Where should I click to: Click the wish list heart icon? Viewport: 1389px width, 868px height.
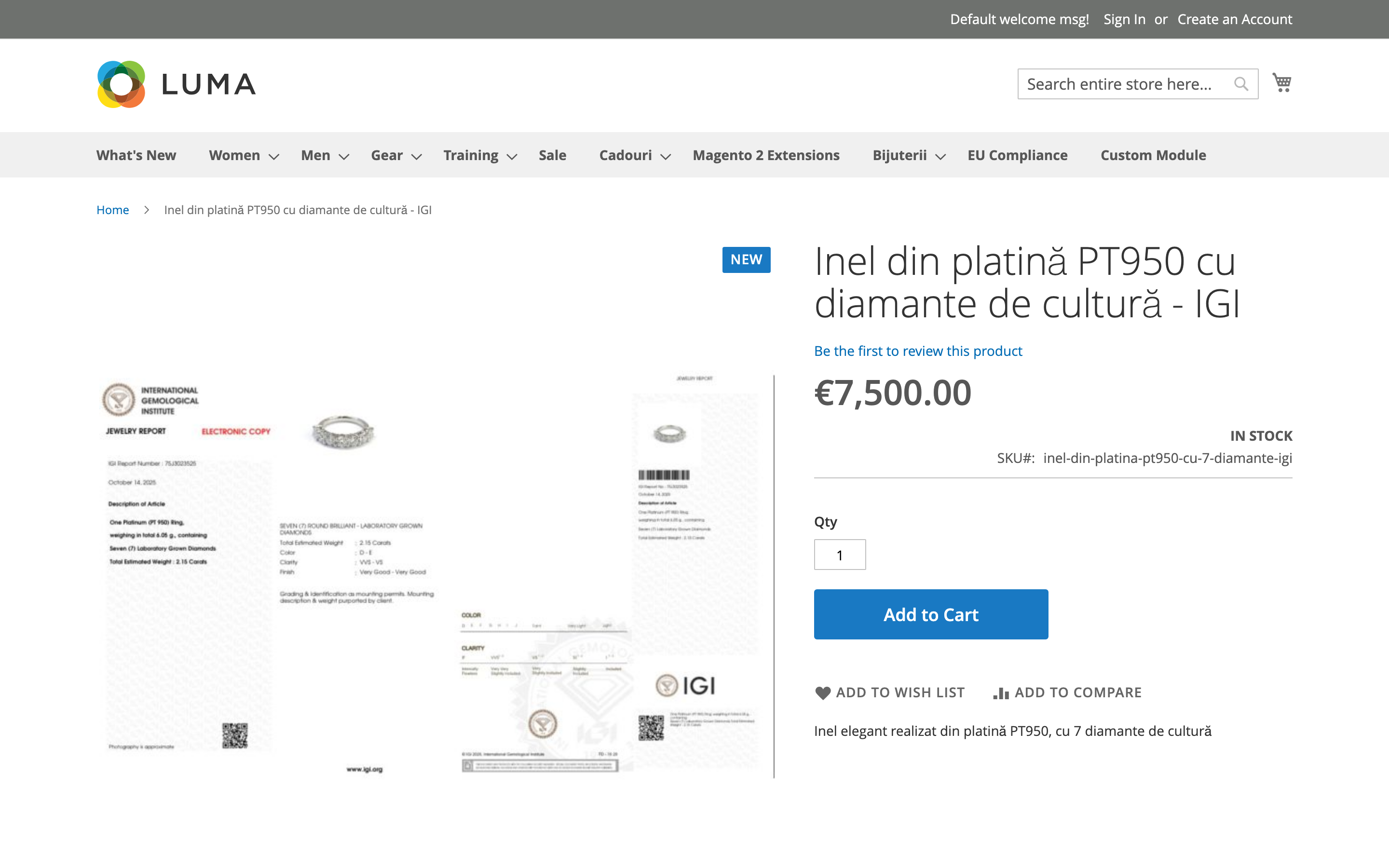click(x=822, y=693)
